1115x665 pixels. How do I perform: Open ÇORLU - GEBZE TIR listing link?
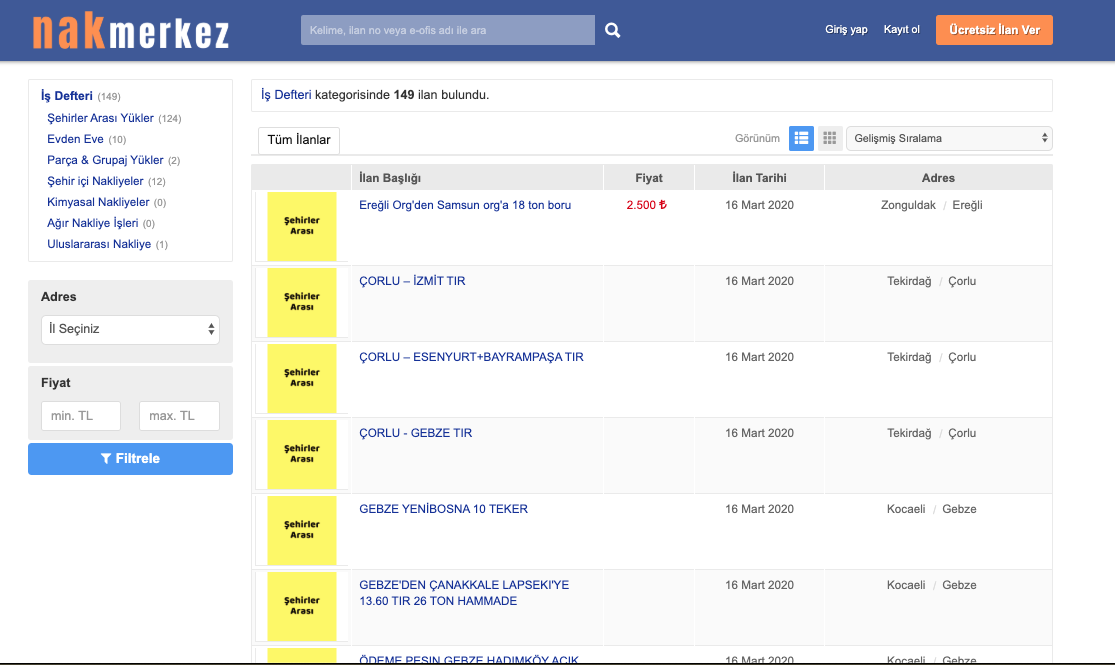click(415, 433)
